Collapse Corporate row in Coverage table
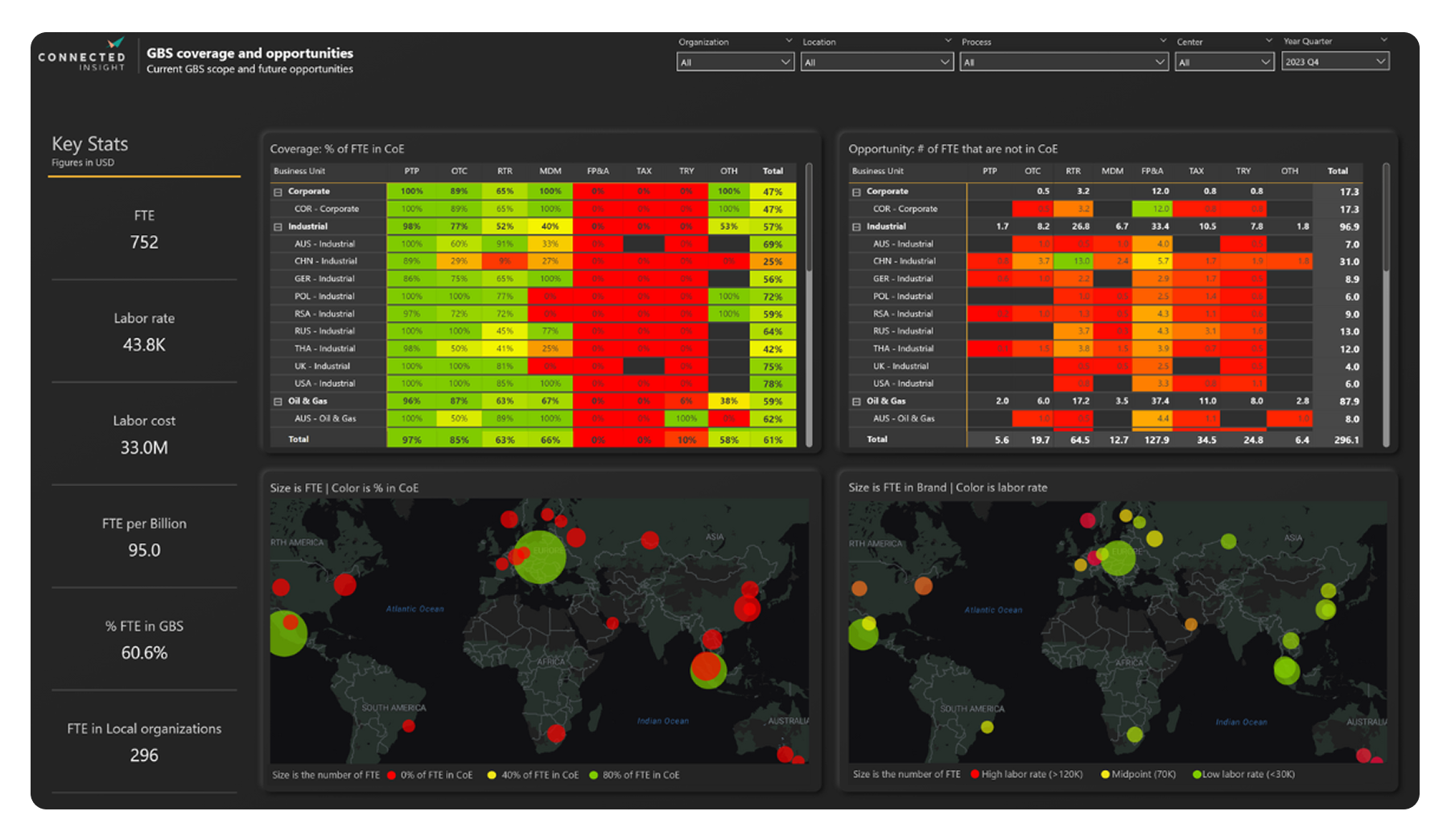 pos(278,192)
